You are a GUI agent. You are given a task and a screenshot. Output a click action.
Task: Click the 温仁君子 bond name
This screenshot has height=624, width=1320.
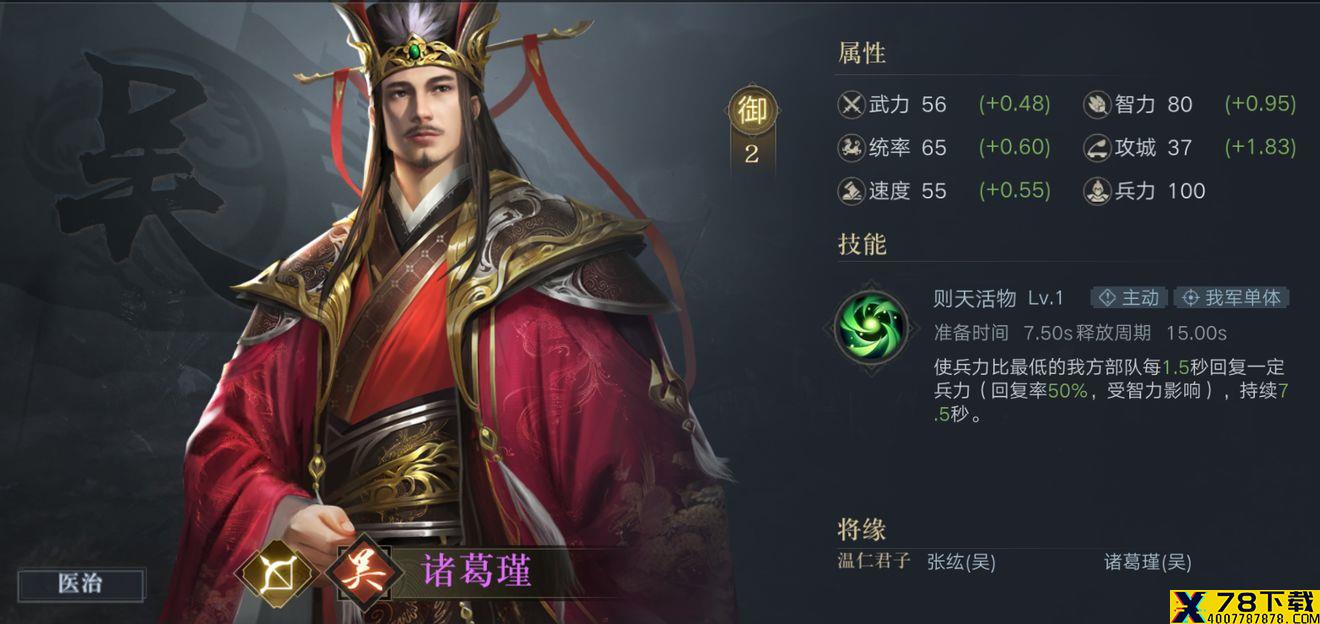coord(874,560)
